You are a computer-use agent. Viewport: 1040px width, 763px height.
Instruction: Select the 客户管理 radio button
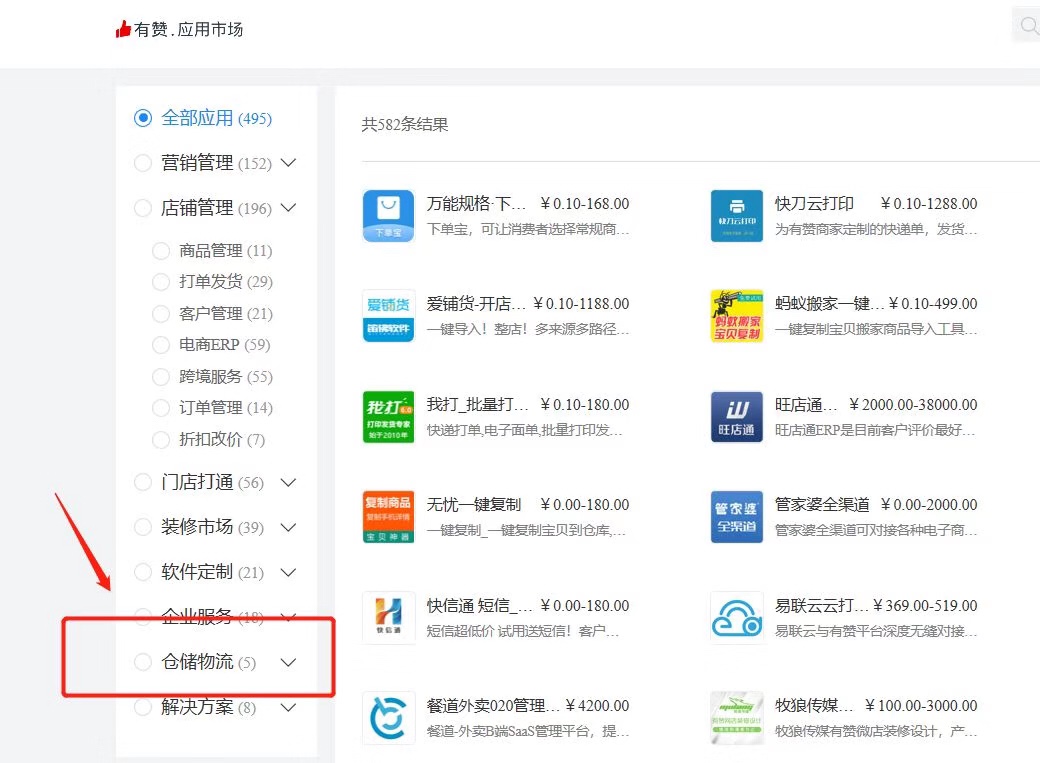161,314
